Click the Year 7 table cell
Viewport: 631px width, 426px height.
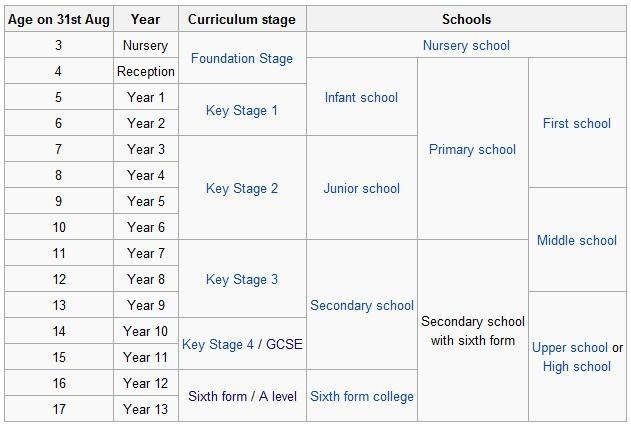(146, 253)
